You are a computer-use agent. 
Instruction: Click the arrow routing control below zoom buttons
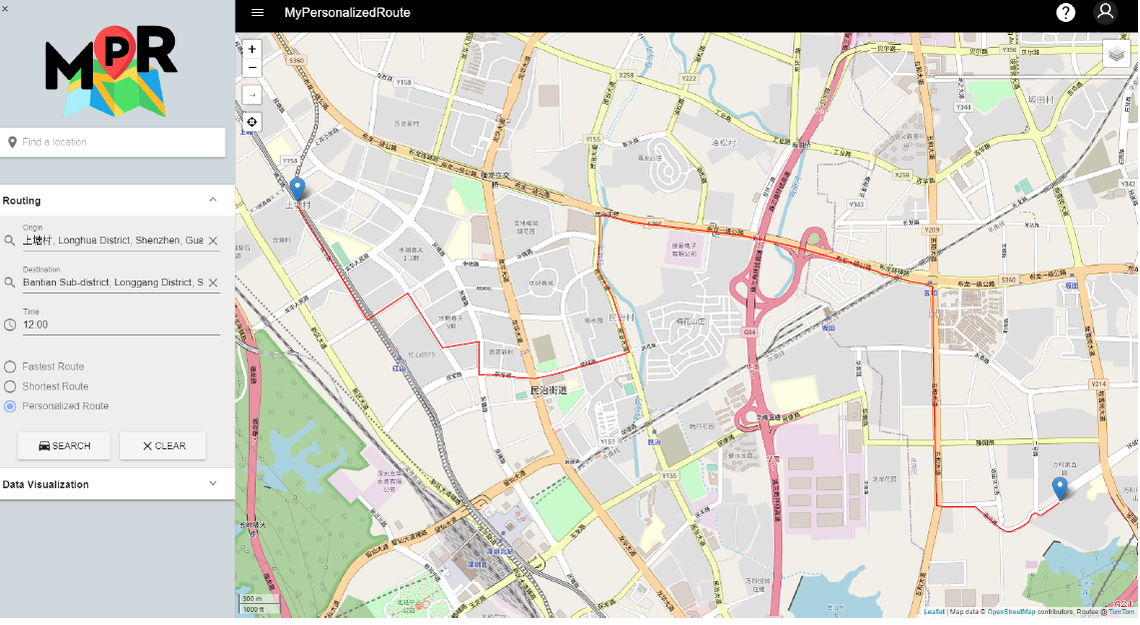[x=252, y=94]
